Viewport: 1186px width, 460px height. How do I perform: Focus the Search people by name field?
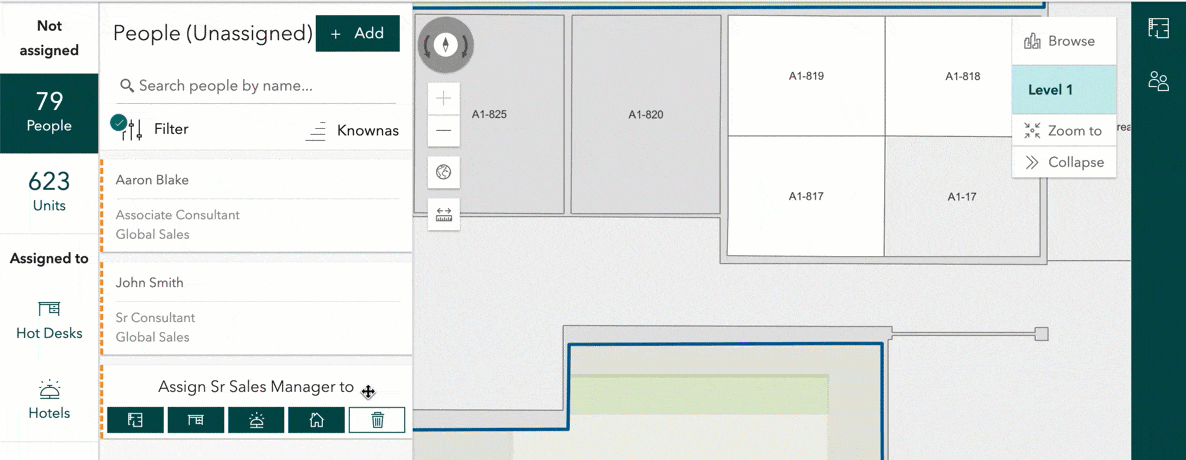point(256,85)
